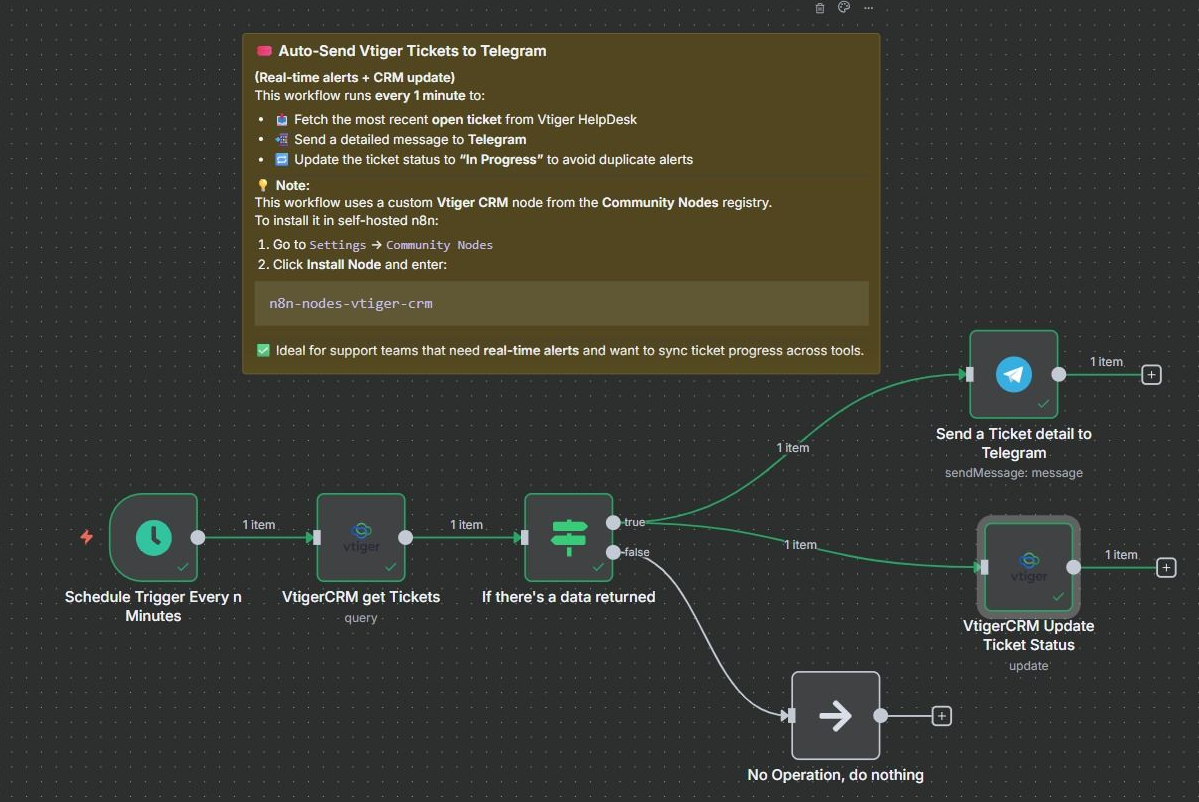Click the n8n-nodes-vtiger-crm code block
This screenshot has height=802, width=1199.
(x=561, y=303)
